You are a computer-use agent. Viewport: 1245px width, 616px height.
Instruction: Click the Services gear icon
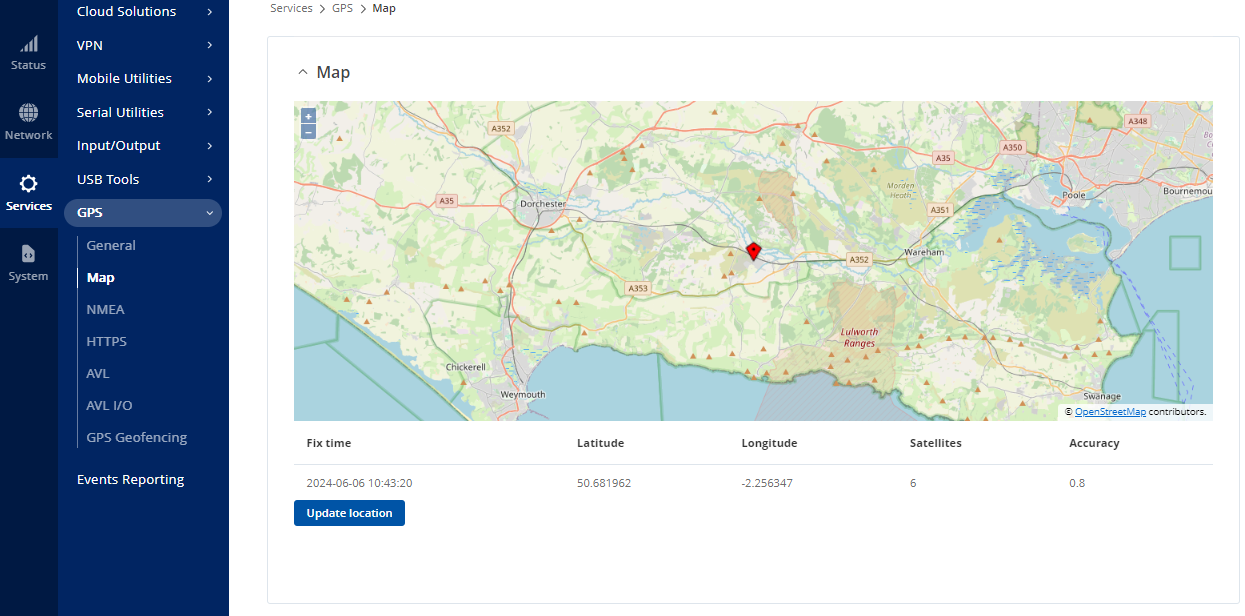[x=29, y=186]
